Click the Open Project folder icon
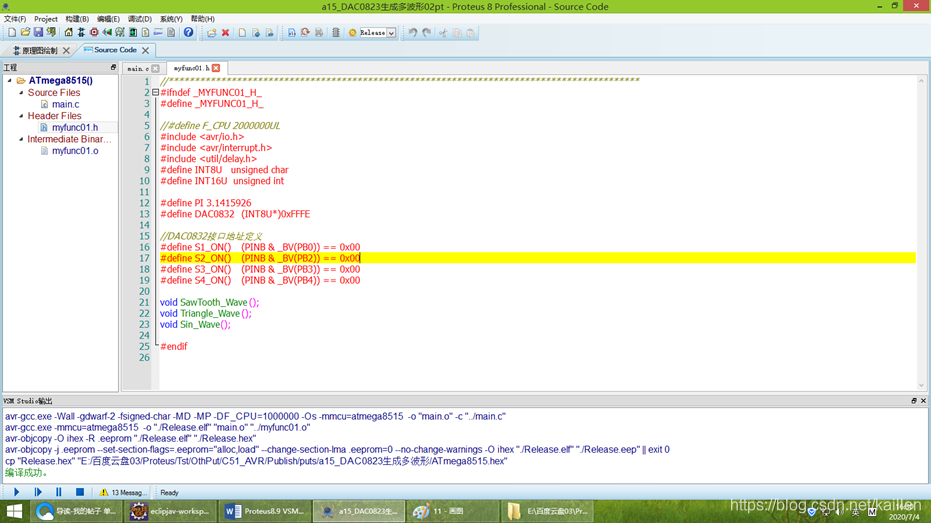 tap(25, 33)
